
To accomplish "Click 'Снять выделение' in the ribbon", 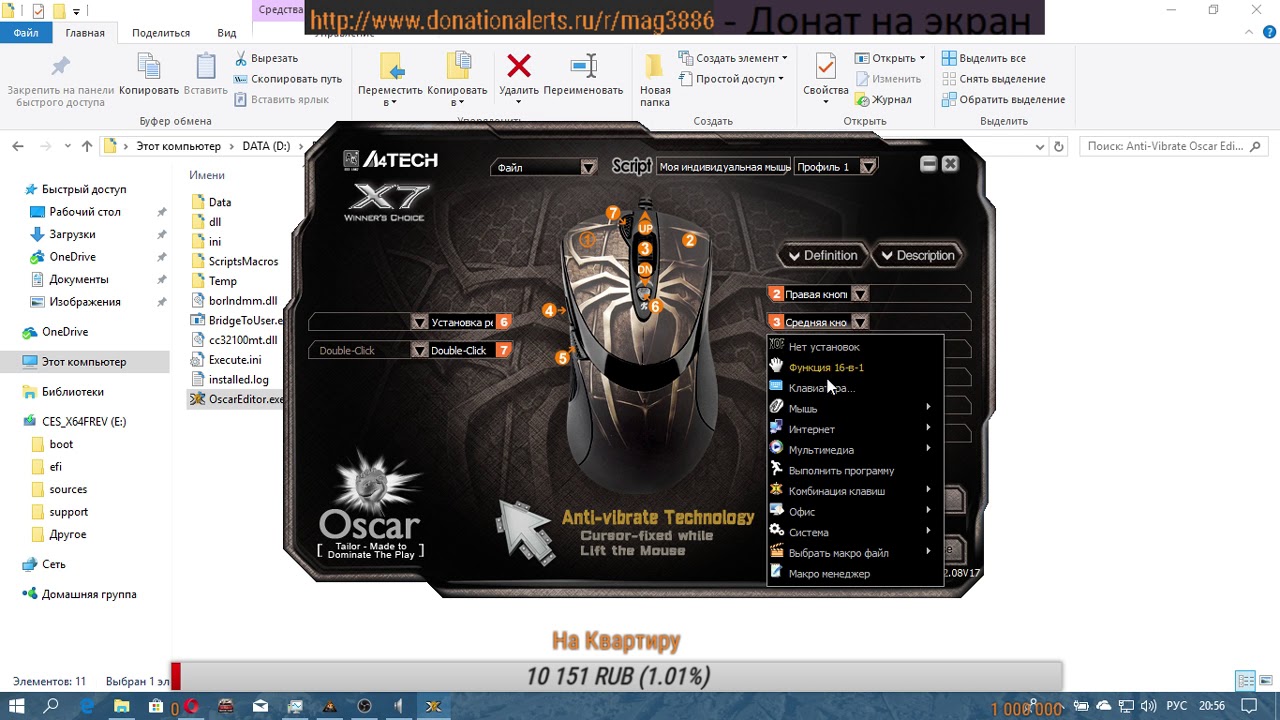I will pos(995,79).
